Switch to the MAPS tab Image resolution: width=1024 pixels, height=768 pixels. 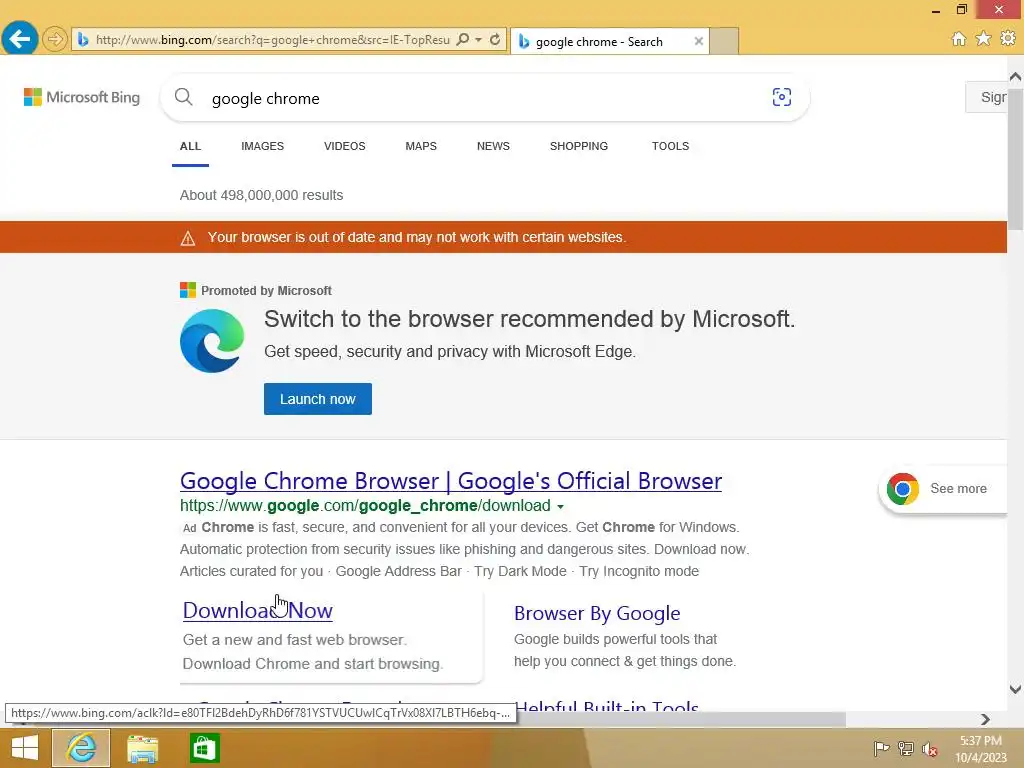pos(421,146)
